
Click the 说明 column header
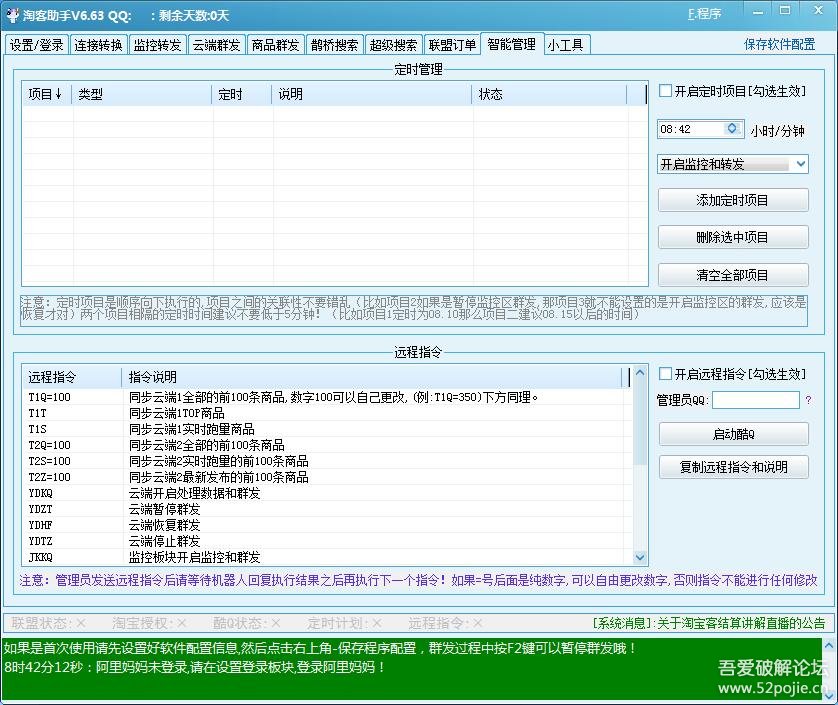coord(372,95)
